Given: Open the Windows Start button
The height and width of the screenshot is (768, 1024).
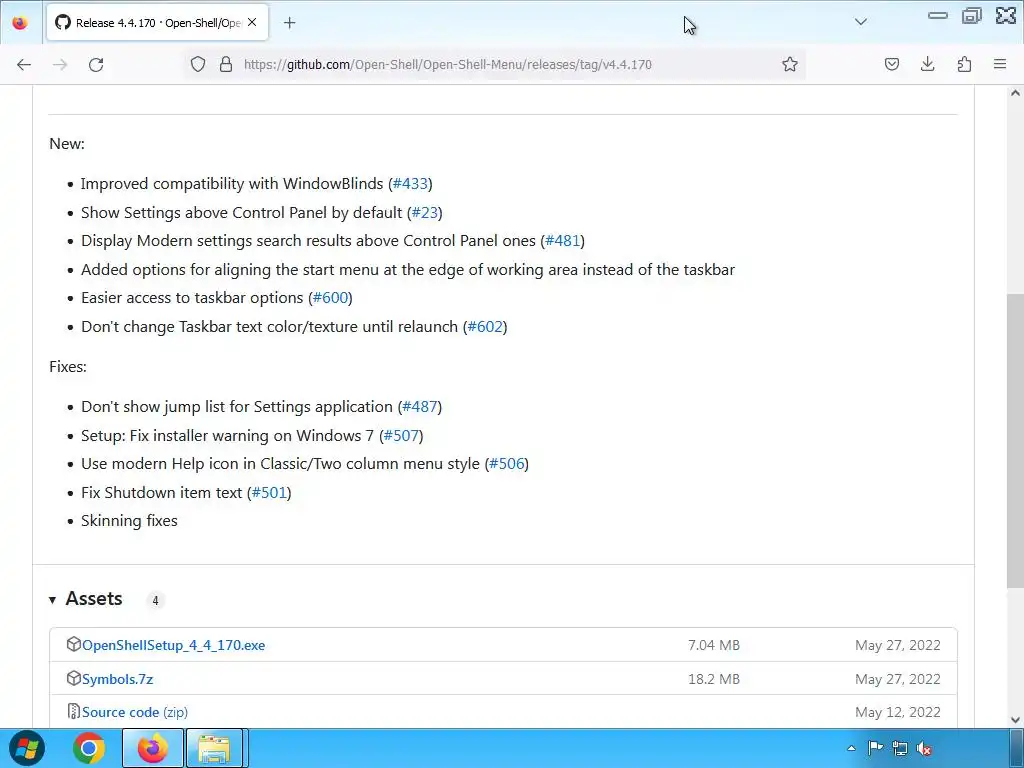Looking at the screenshot, I should [27, 748].
